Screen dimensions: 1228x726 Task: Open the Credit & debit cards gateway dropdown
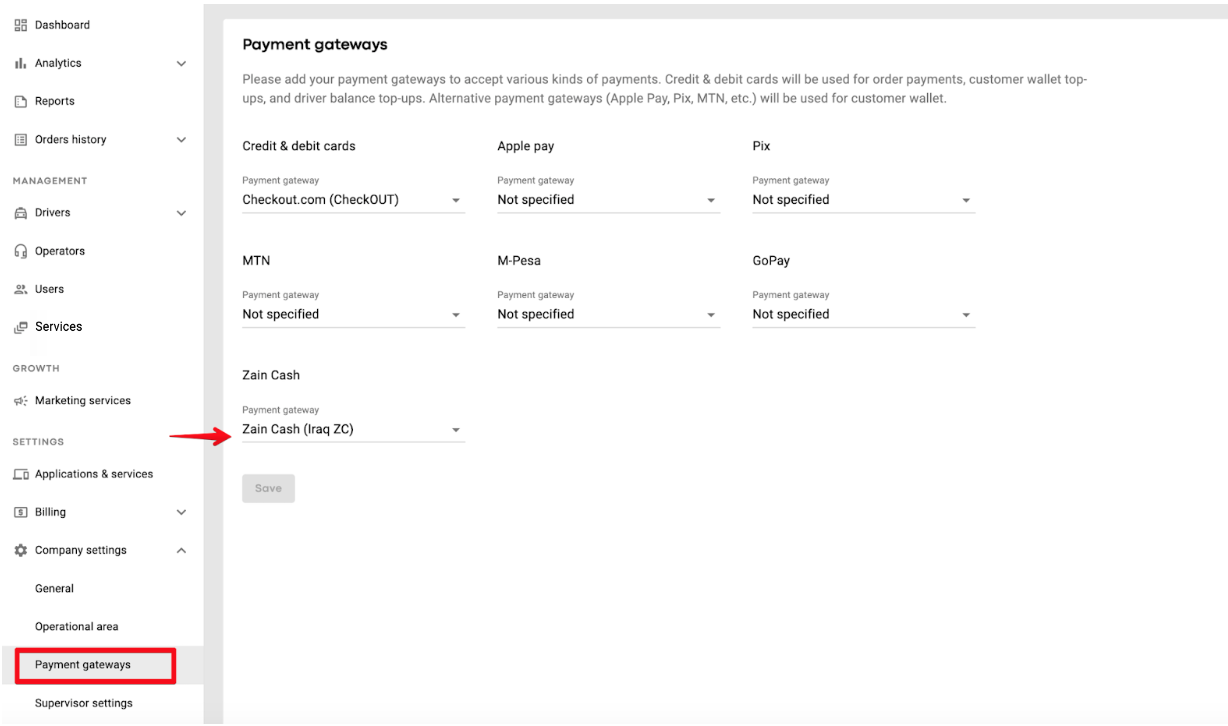tap(353, 200)
